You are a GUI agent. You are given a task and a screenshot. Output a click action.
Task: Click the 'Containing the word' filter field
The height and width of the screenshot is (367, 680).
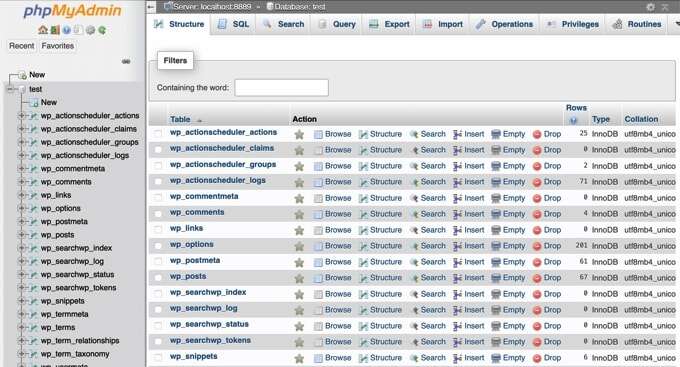point(281,88)
